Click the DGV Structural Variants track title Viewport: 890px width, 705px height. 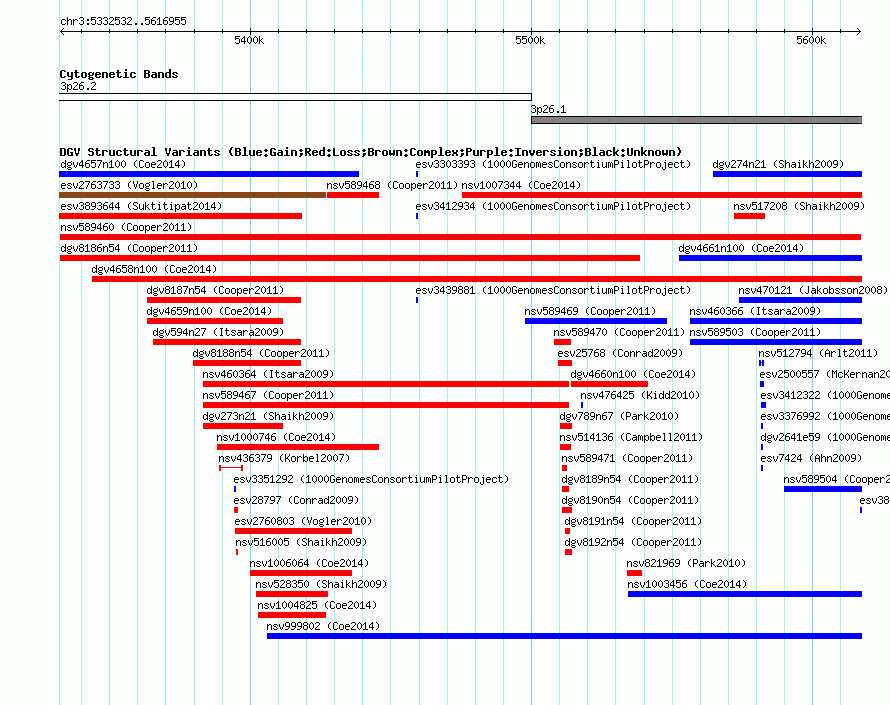[371, 152]
